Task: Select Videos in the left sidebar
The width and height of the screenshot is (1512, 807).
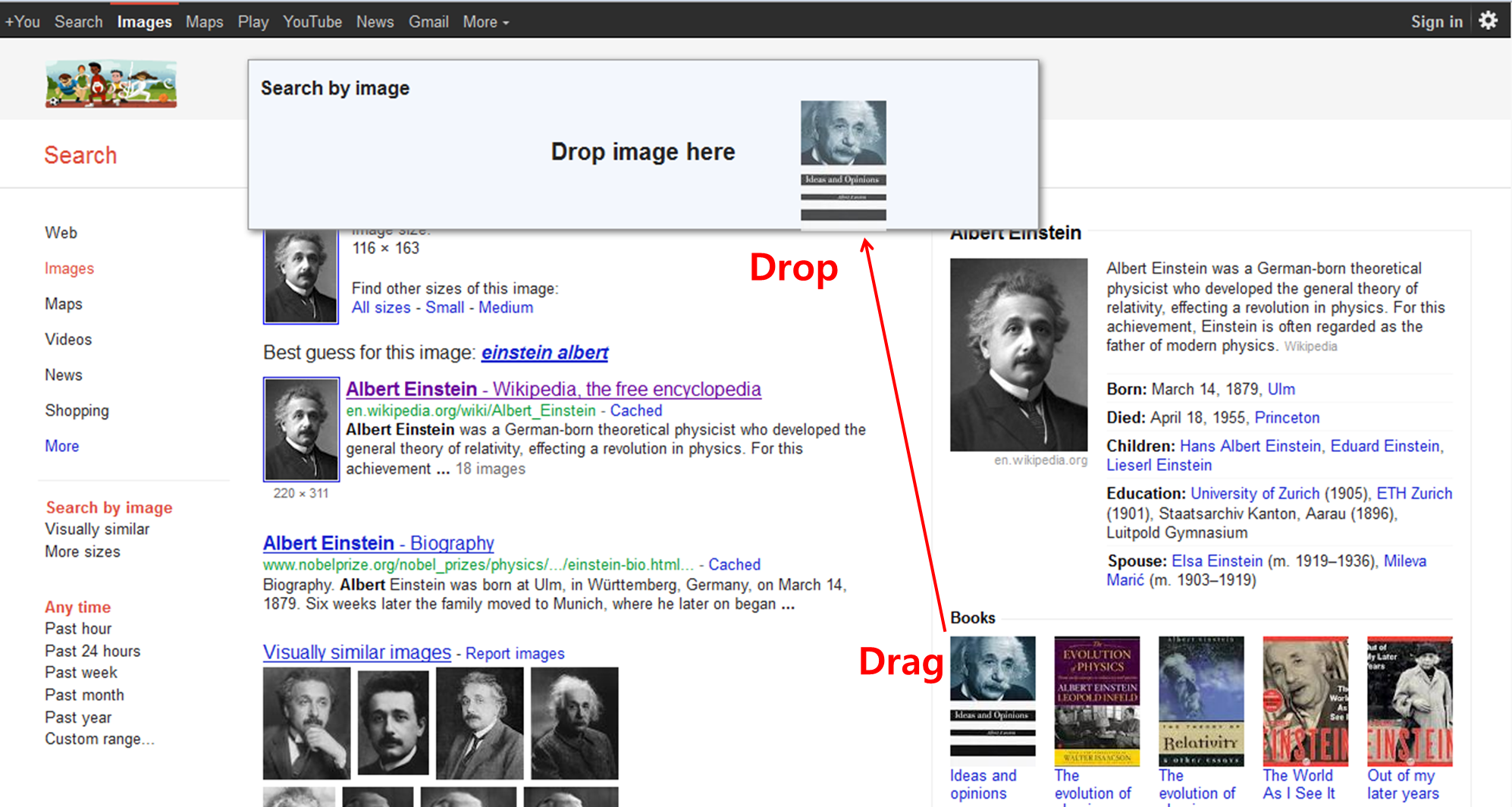Action: point(68,340)
